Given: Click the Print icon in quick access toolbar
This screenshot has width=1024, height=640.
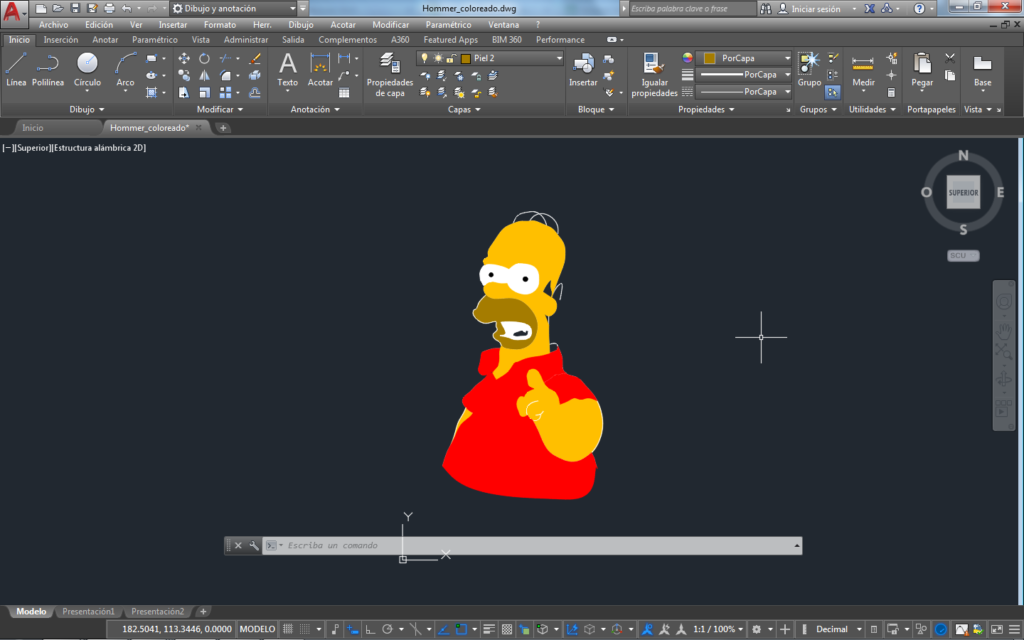Looking at the screenshot, I should click(x=109, y=8).
